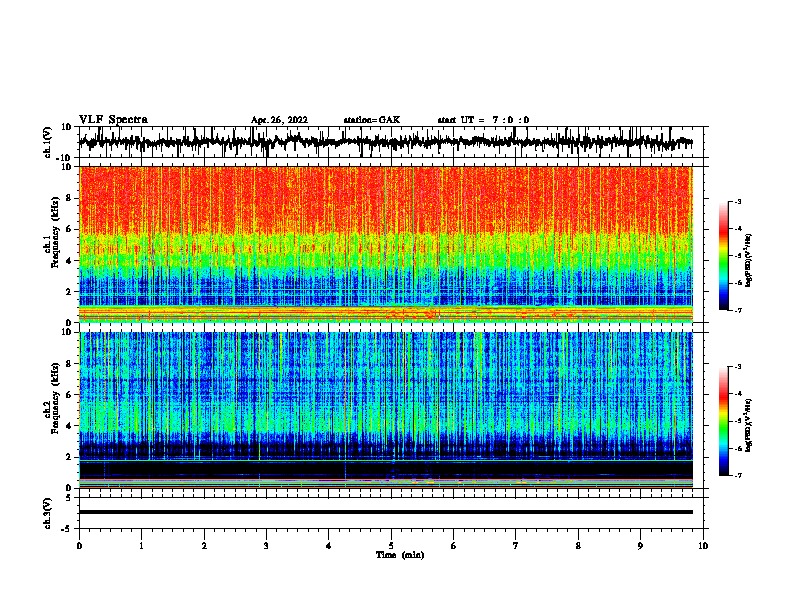The width and height of the screenshot is (792, 612).
Task: Click time axis tick label "3"
Action: [x=266, y=546]
